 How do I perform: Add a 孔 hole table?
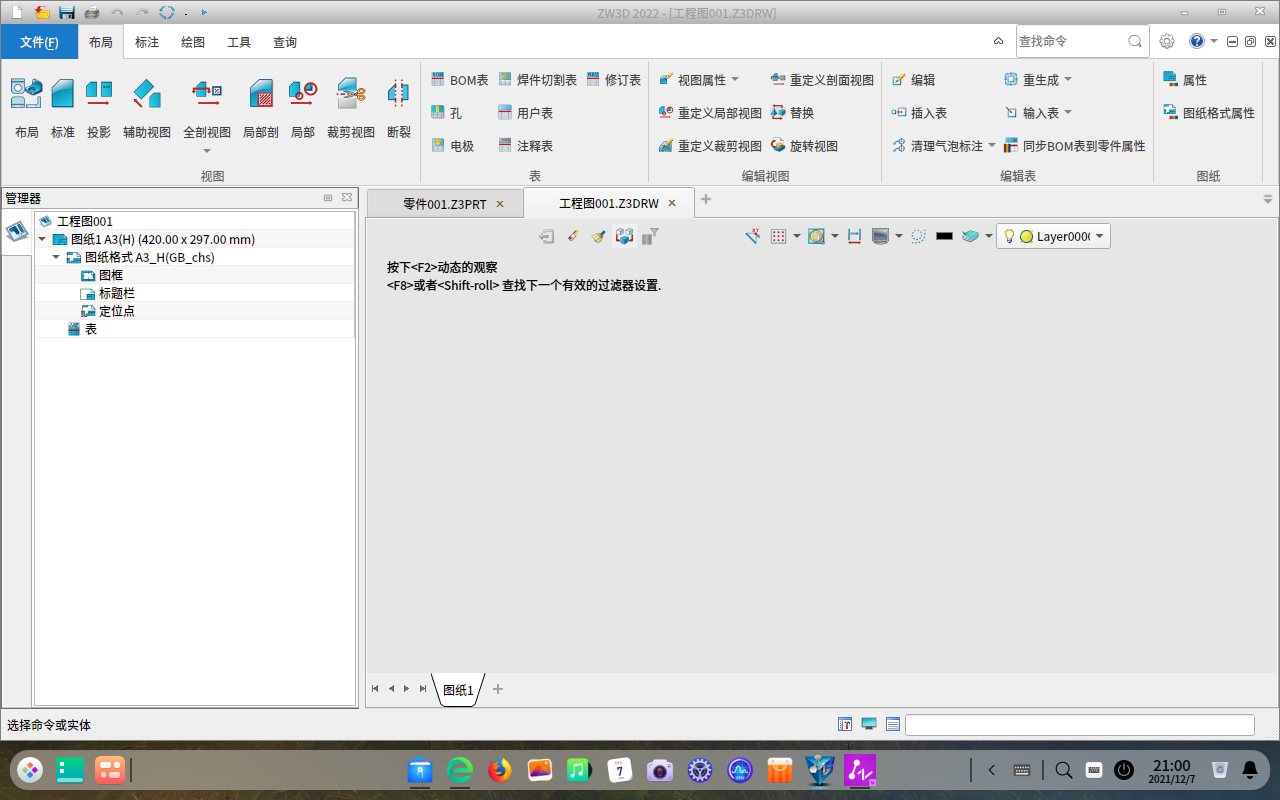tap(449, 112)
